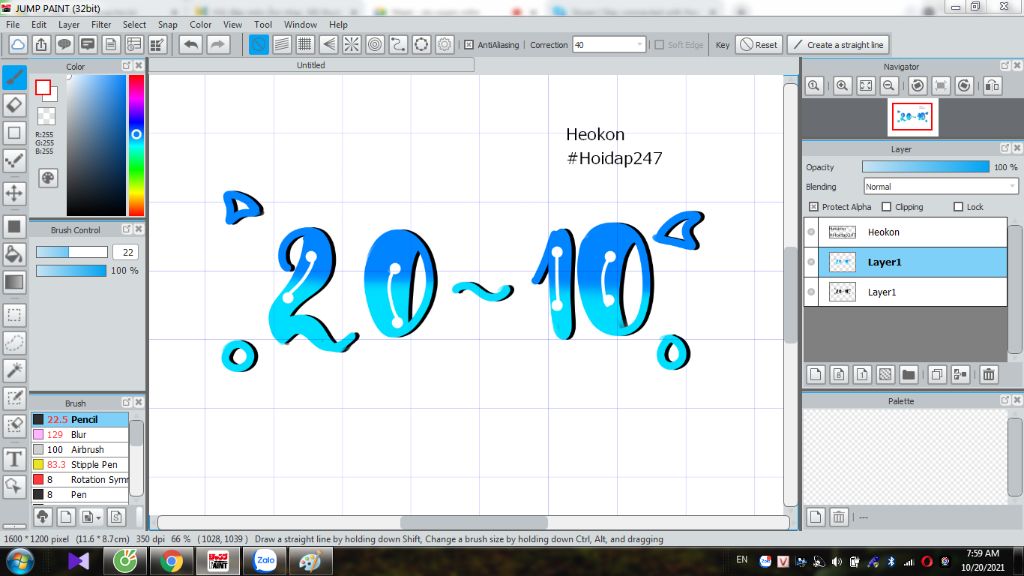Select the Shape (rectangle) tool

[x=14, y=133]
